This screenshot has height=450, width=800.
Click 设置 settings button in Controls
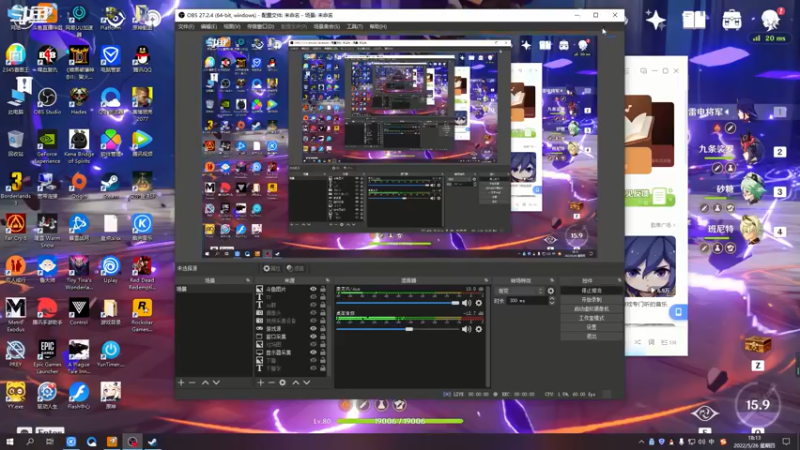point(591,327)
